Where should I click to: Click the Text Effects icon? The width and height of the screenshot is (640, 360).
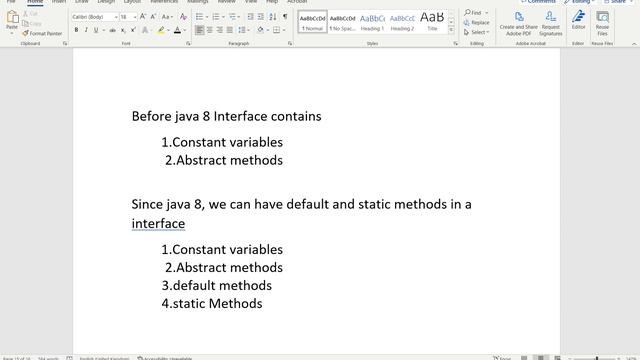145,30
